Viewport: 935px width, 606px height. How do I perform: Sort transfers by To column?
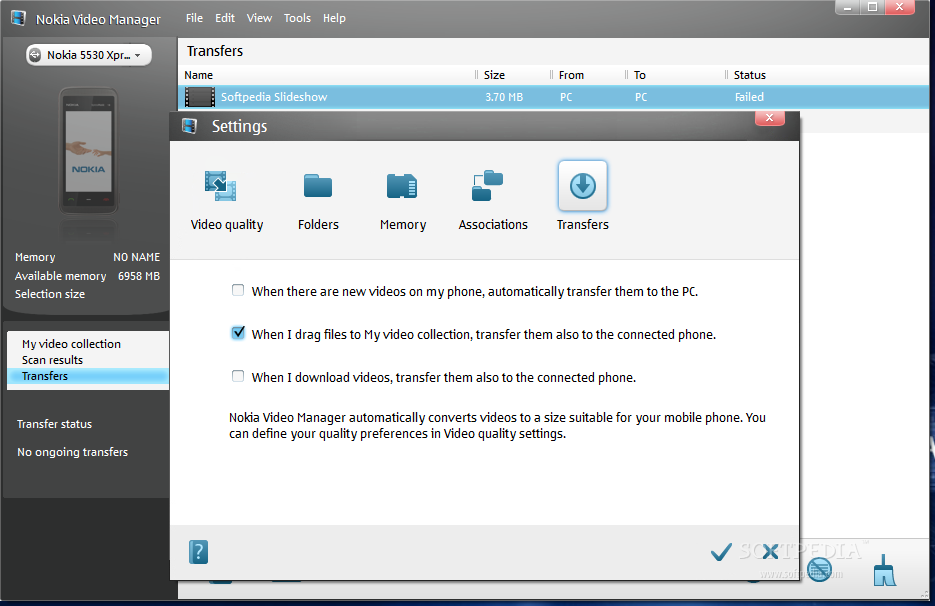[x=676, y=75]
